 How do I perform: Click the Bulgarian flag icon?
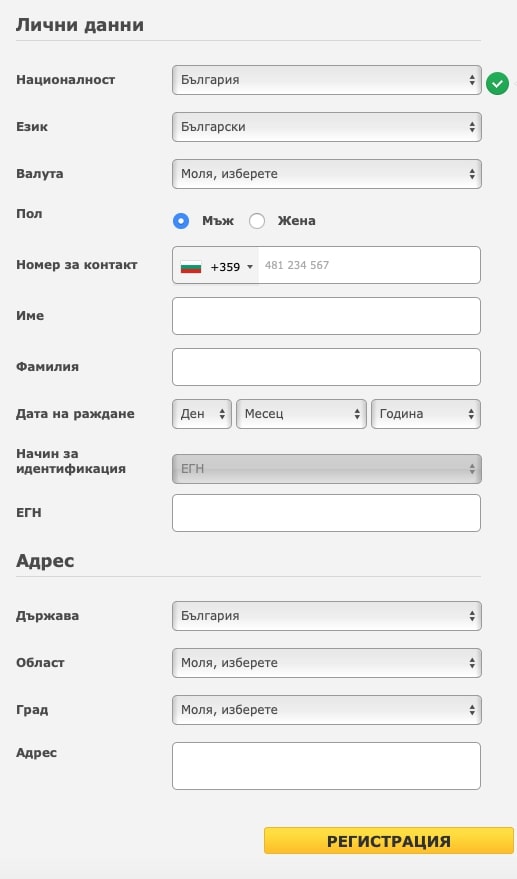point(191,267)
